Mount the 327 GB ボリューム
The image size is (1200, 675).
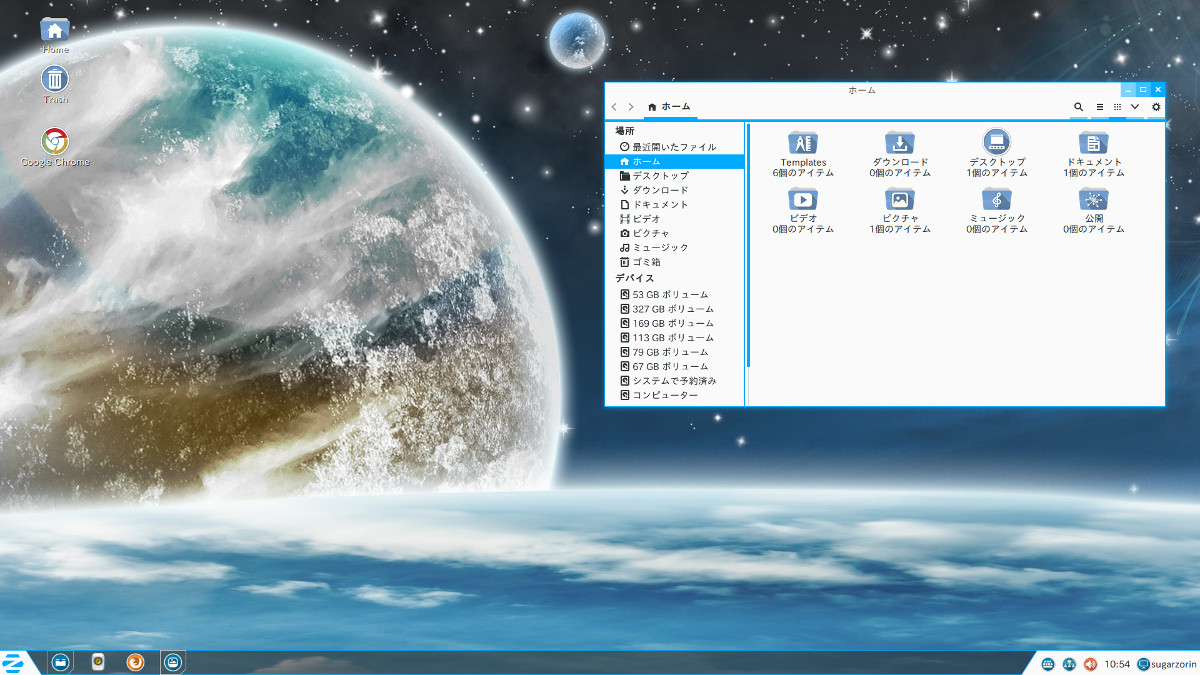[x=675, y=309]
